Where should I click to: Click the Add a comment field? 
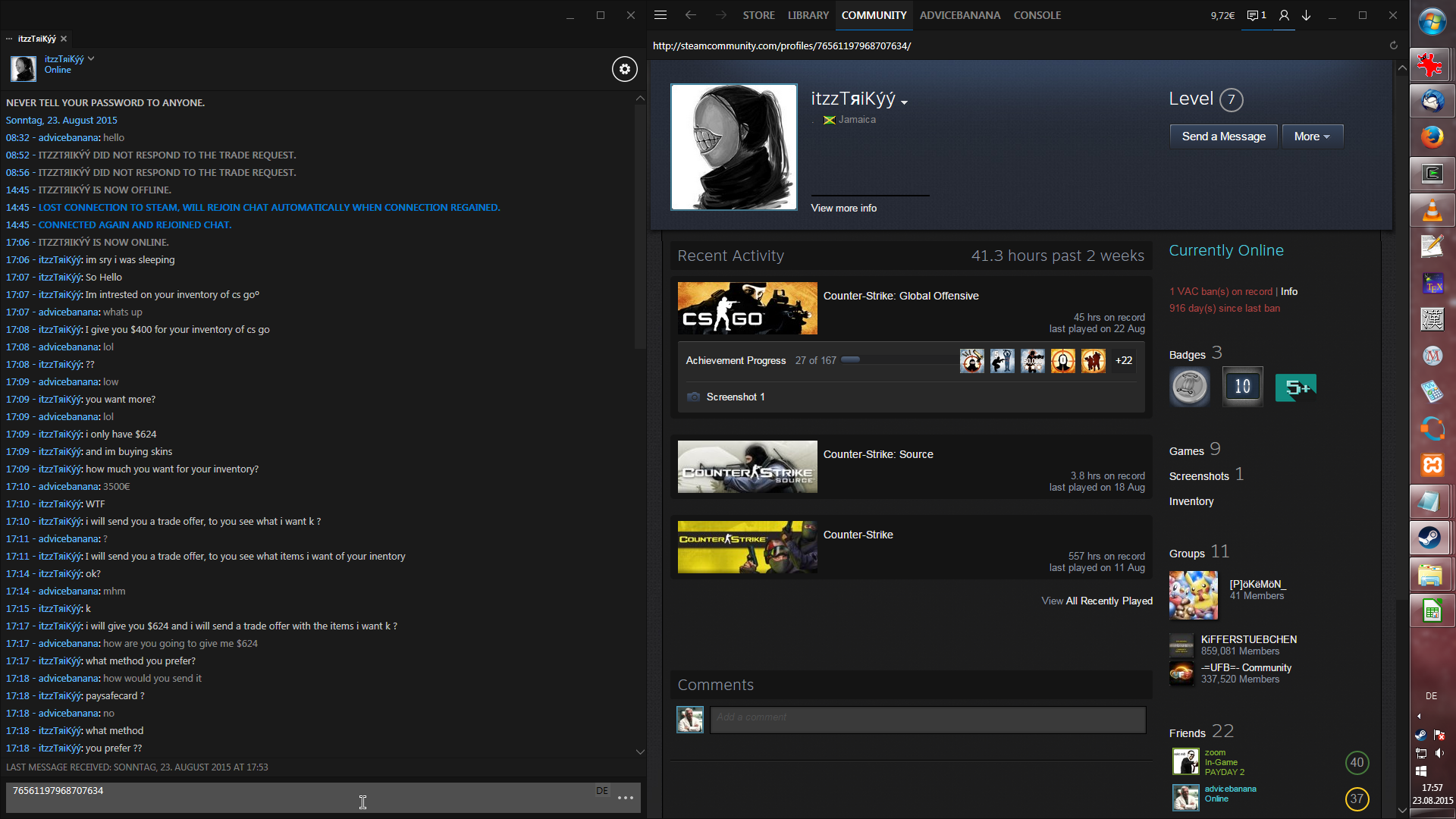point(927,718)
